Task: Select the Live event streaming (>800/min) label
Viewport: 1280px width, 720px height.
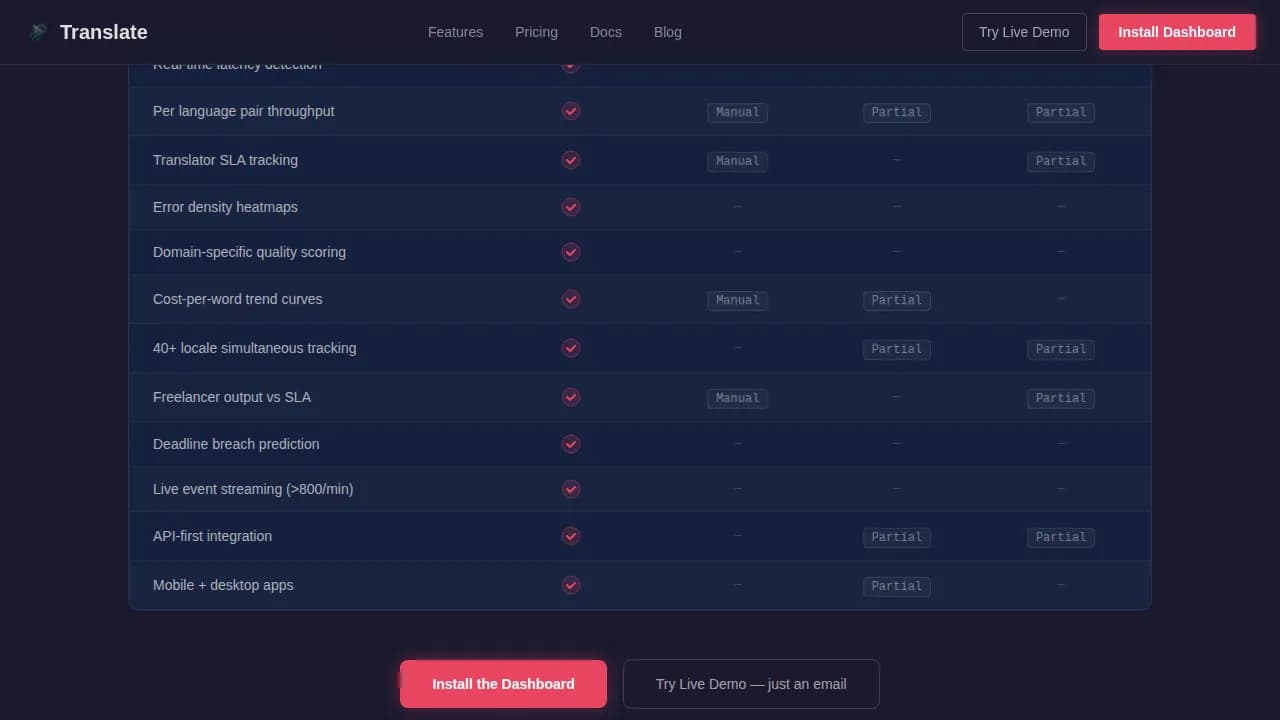Action: (253, 489)
